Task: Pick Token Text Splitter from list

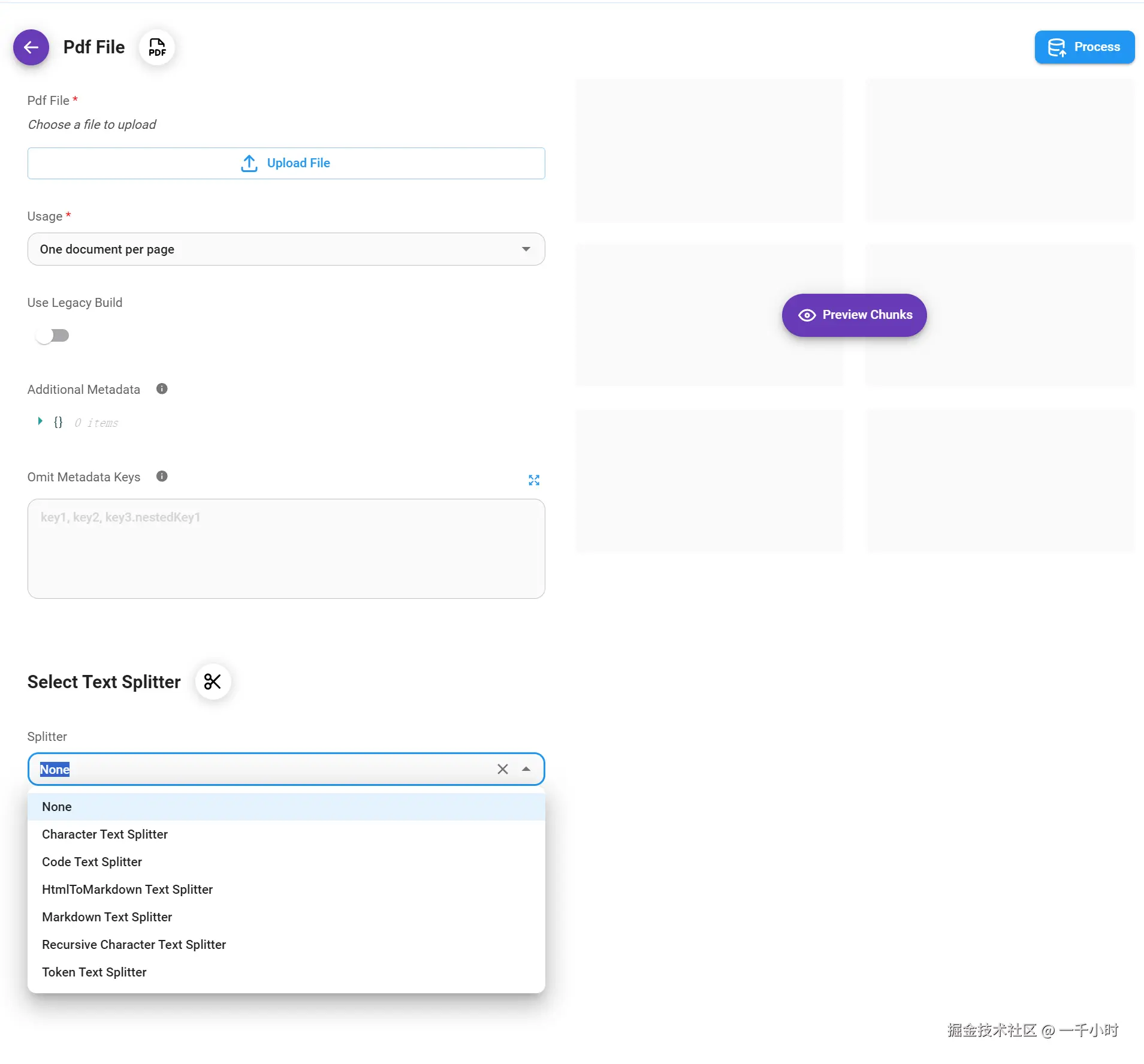Action: pyautogui.click(x=94, y=972)
